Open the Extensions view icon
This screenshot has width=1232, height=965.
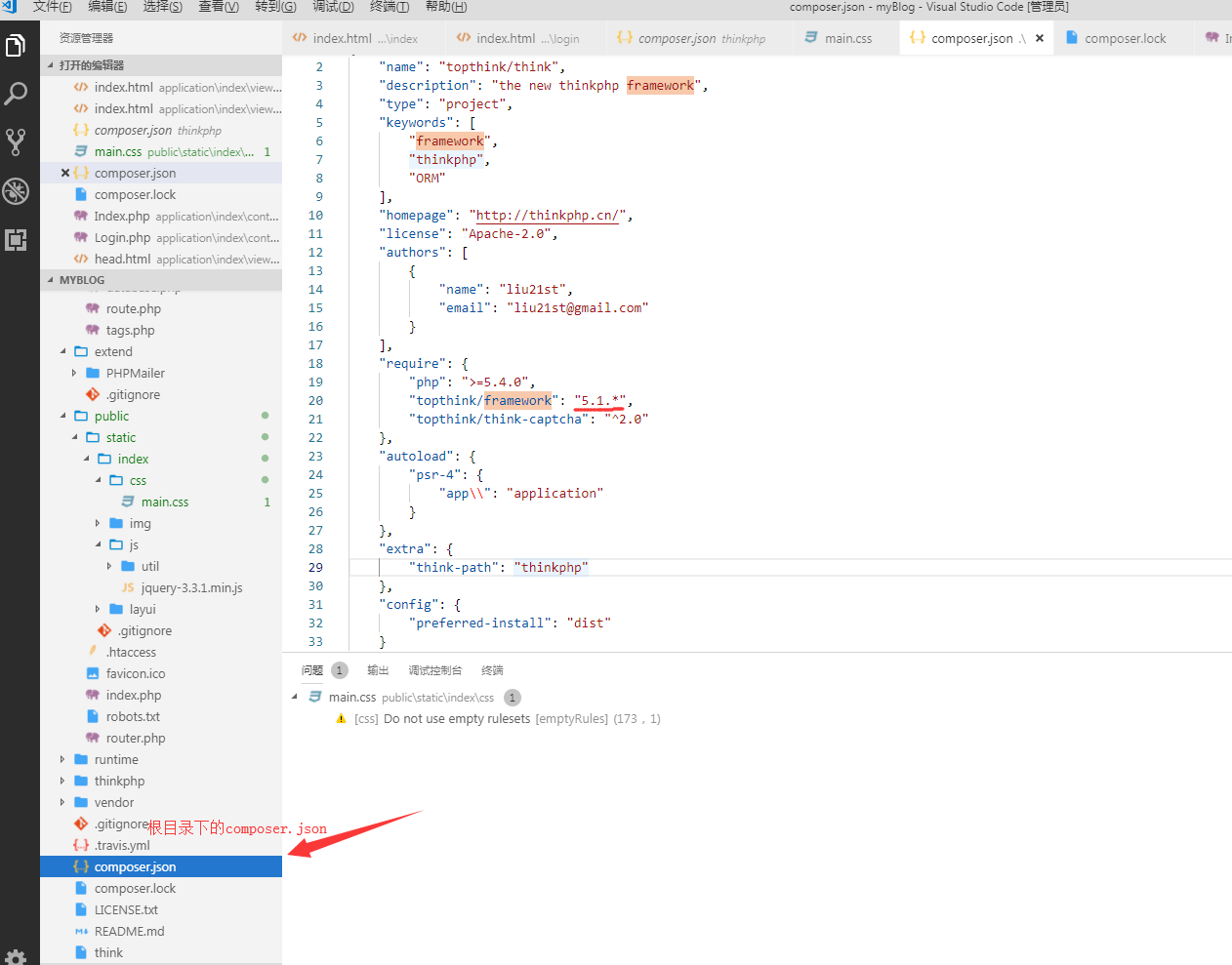point(16,240)
